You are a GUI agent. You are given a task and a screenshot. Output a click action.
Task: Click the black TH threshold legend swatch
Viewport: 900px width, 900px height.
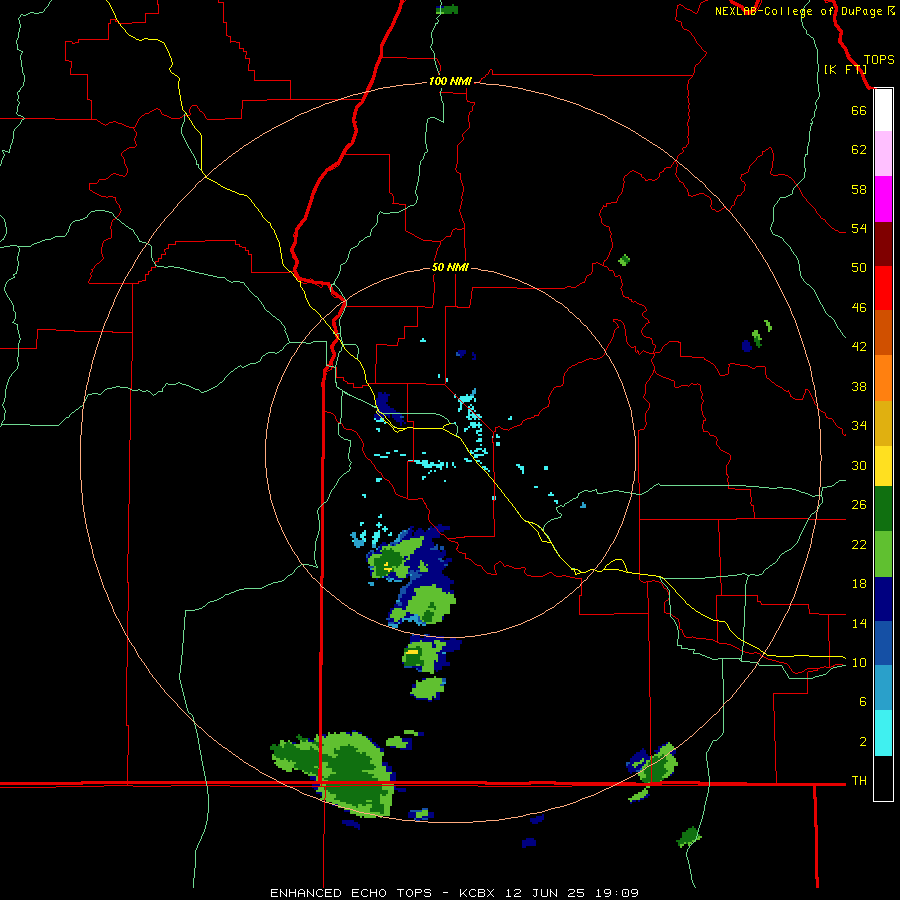(x=883, y=778)
